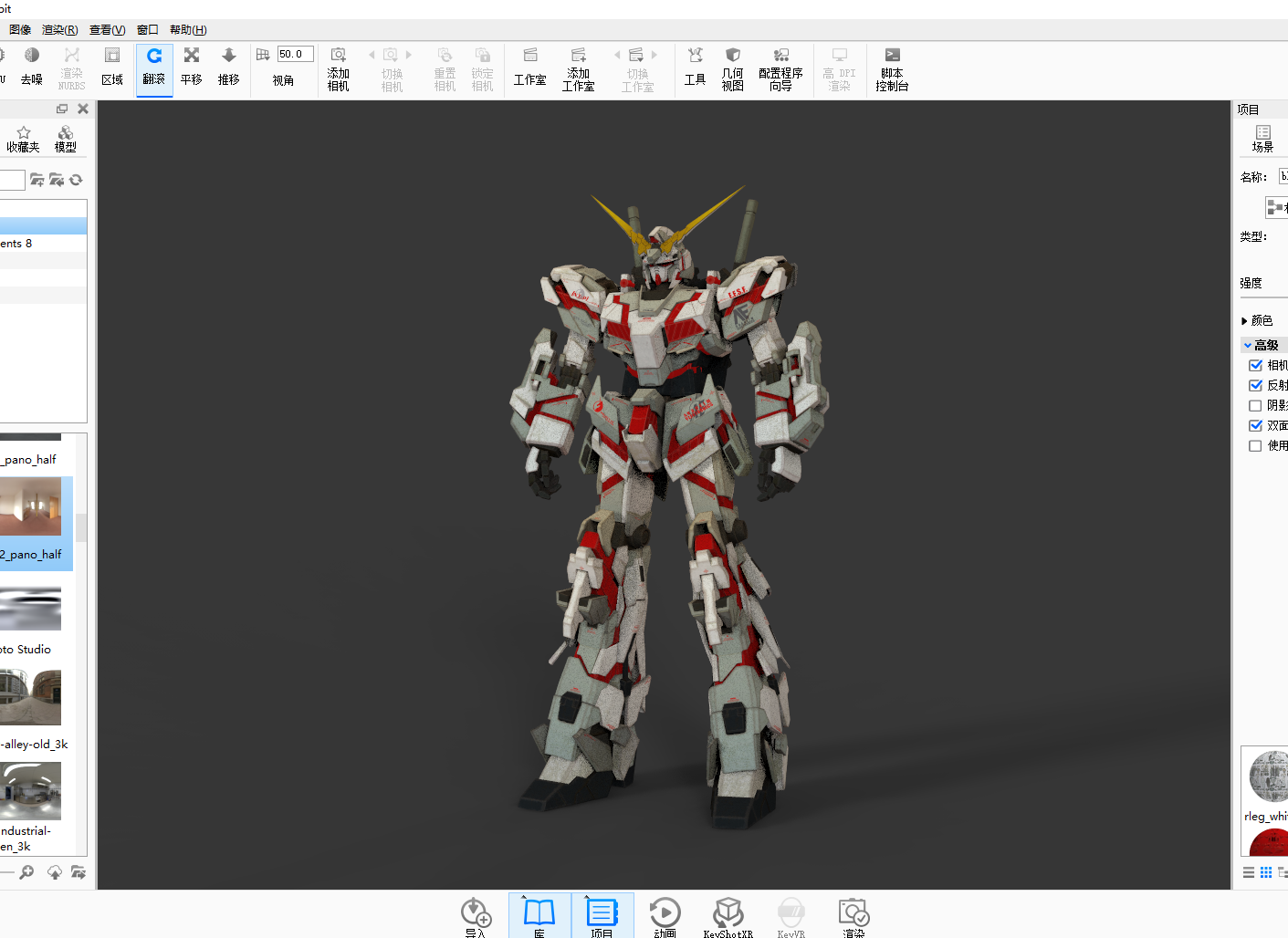Viewport: 1288px width, 938px height.
Task: Toggle the 相机 visibility checkbox
Action: coord(1256,365)
